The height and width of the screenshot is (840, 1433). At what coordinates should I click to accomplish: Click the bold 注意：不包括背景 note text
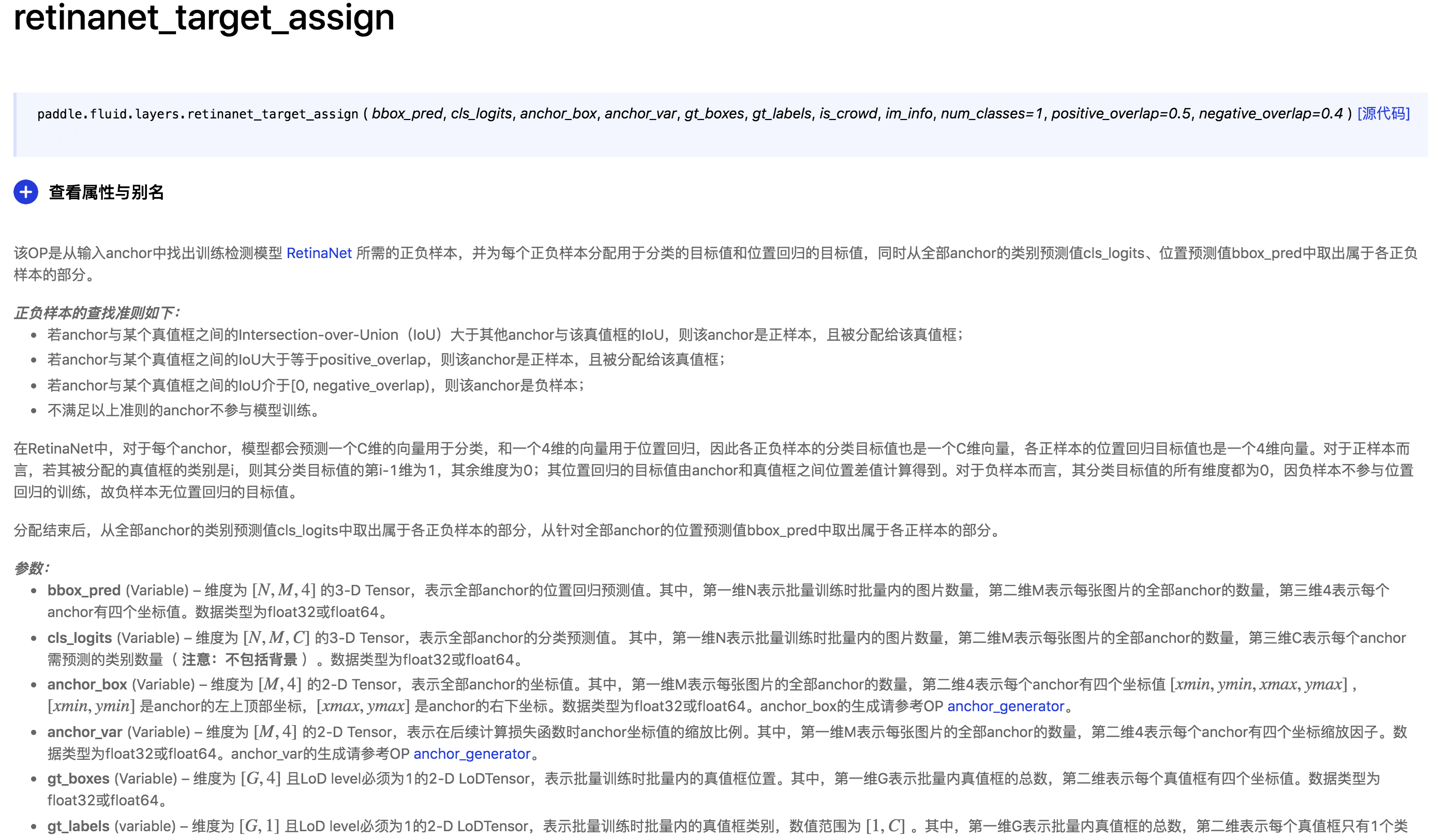pyautogui.click(x=240, y=659)
